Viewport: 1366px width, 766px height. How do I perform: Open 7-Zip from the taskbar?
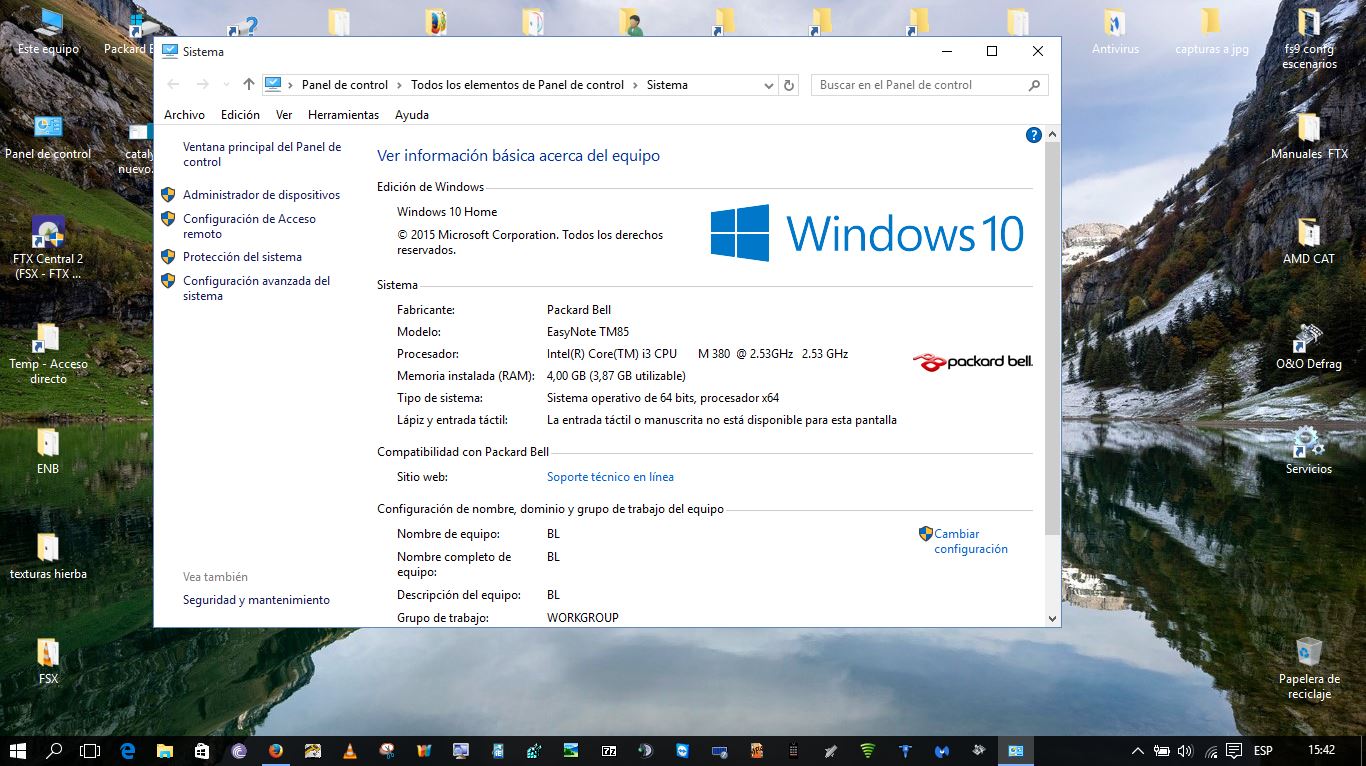pyautogui.click(x=608, y=750)
